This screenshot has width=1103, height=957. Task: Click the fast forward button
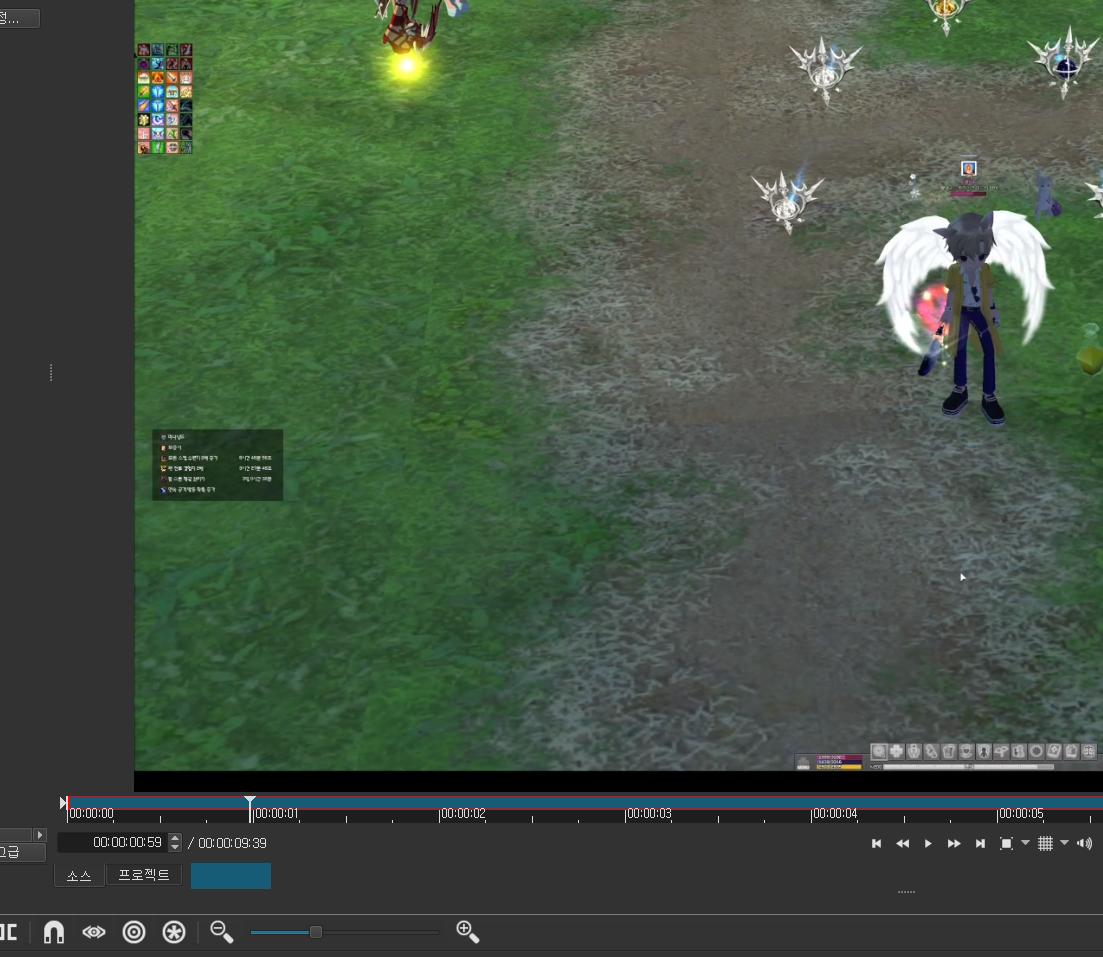(954, 843)
